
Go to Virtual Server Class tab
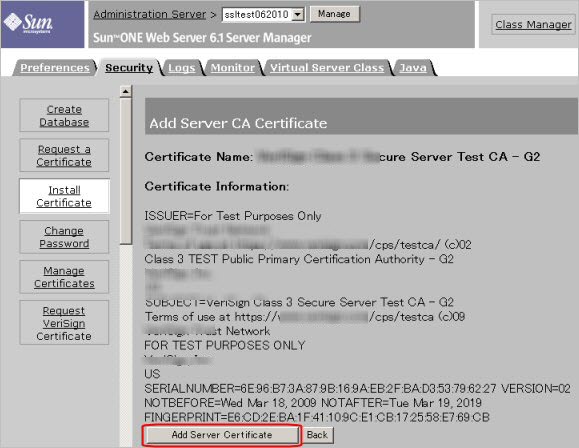click(327, 68)
